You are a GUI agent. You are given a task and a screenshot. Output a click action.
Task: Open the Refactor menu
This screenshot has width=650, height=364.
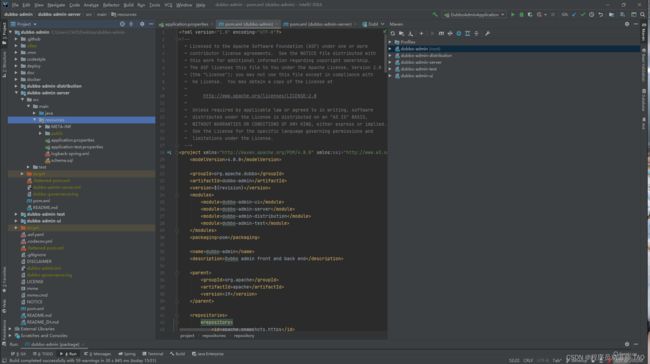point(111,5)
